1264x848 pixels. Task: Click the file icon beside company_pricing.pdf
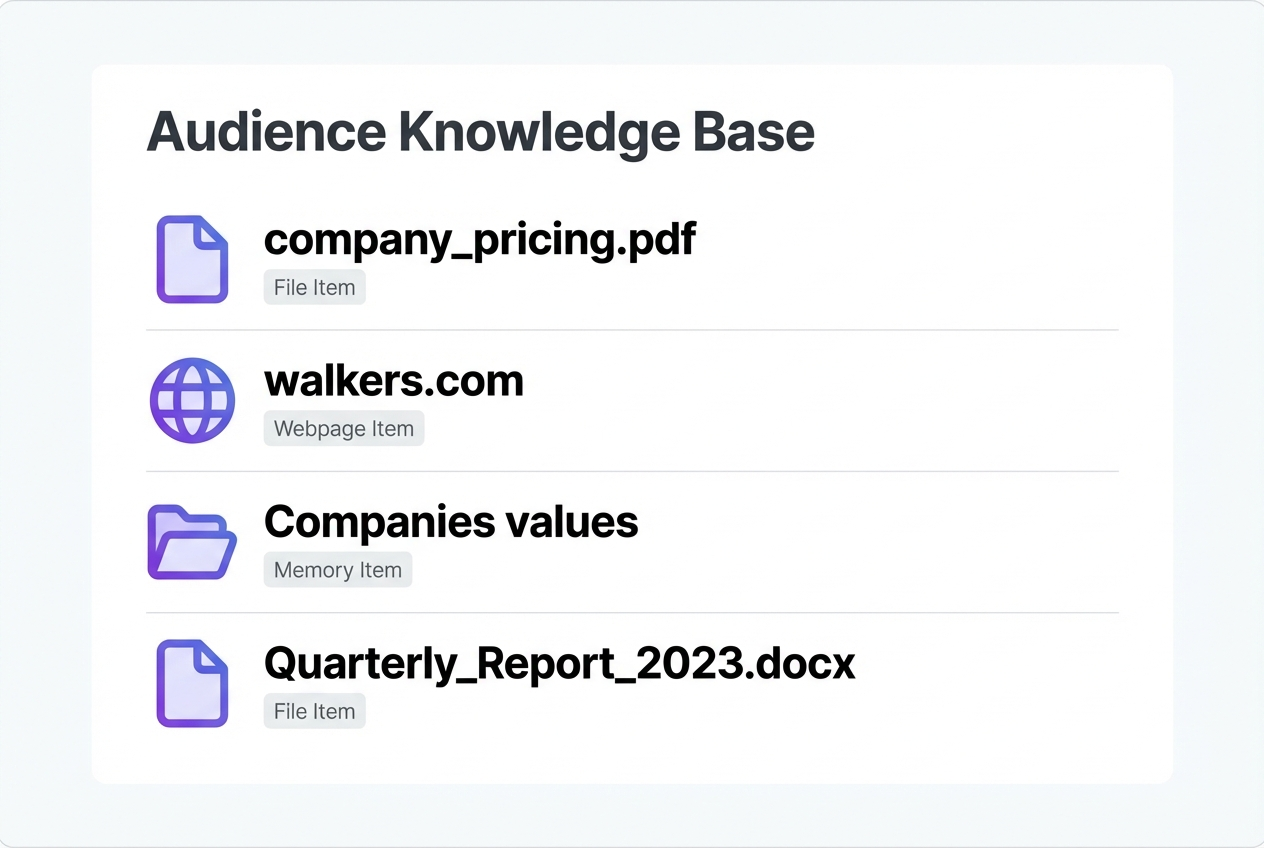coord(192,259)
